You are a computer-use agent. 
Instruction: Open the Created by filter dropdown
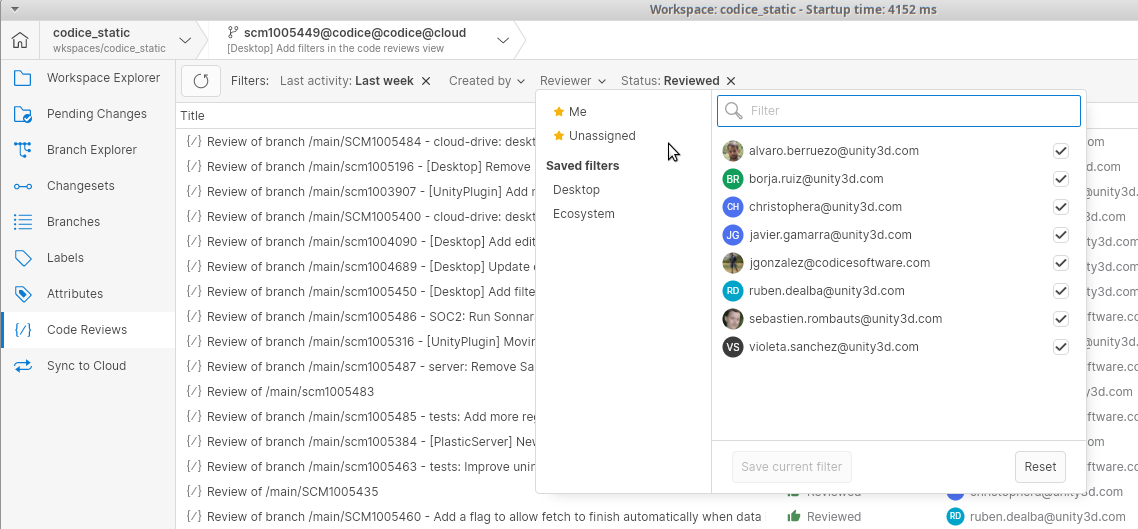[x=487, y=81]
